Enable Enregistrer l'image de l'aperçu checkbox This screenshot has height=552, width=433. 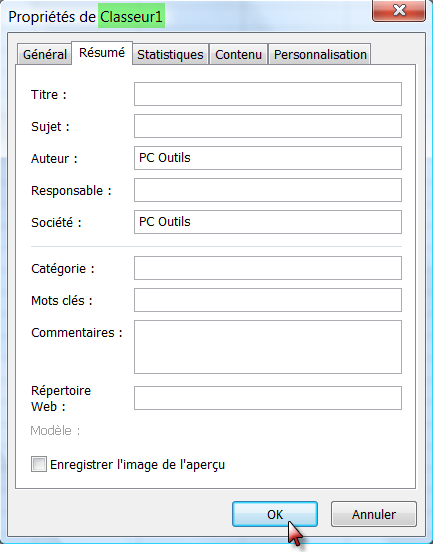39,464
